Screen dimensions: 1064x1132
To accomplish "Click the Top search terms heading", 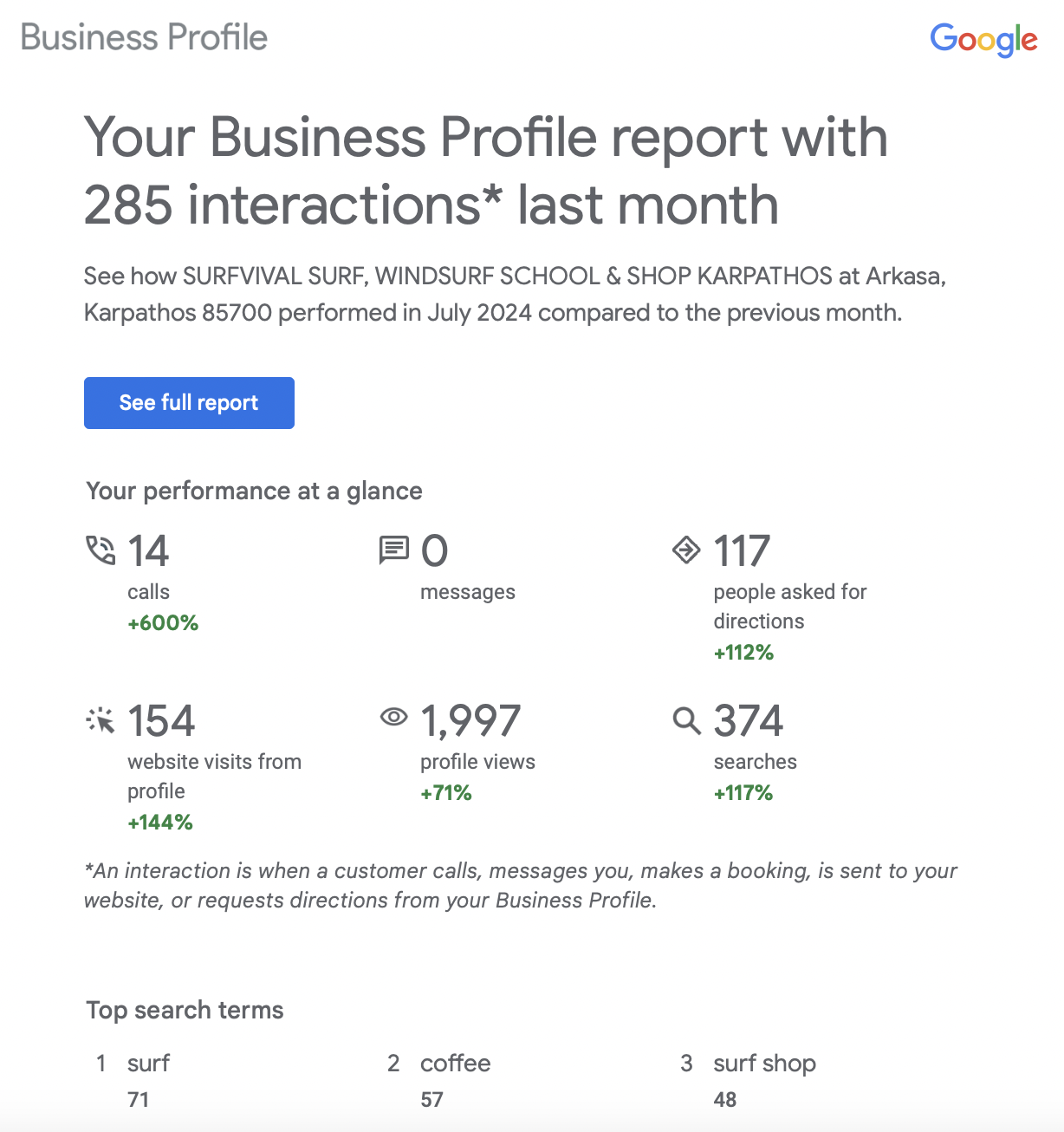I will [185, 1011].
